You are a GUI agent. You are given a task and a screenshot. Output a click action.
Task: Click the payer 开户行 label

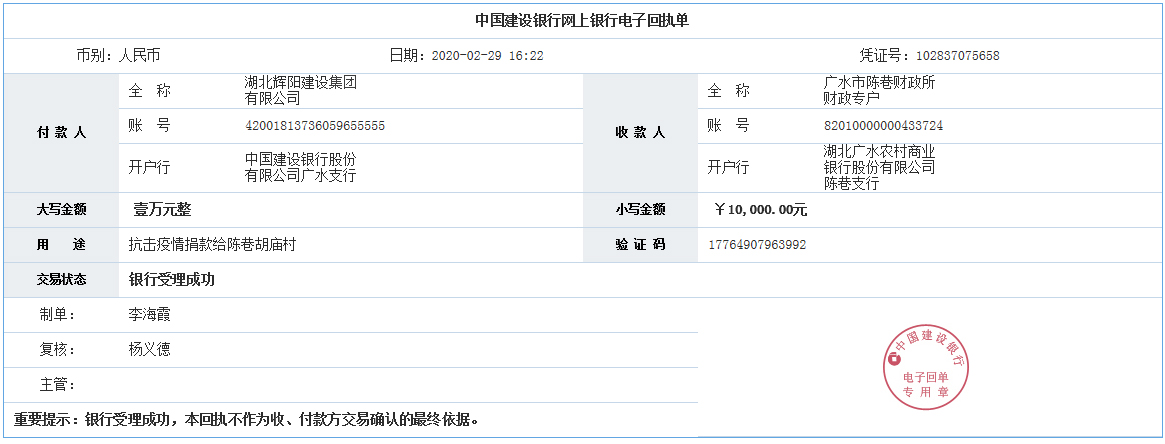149,168
